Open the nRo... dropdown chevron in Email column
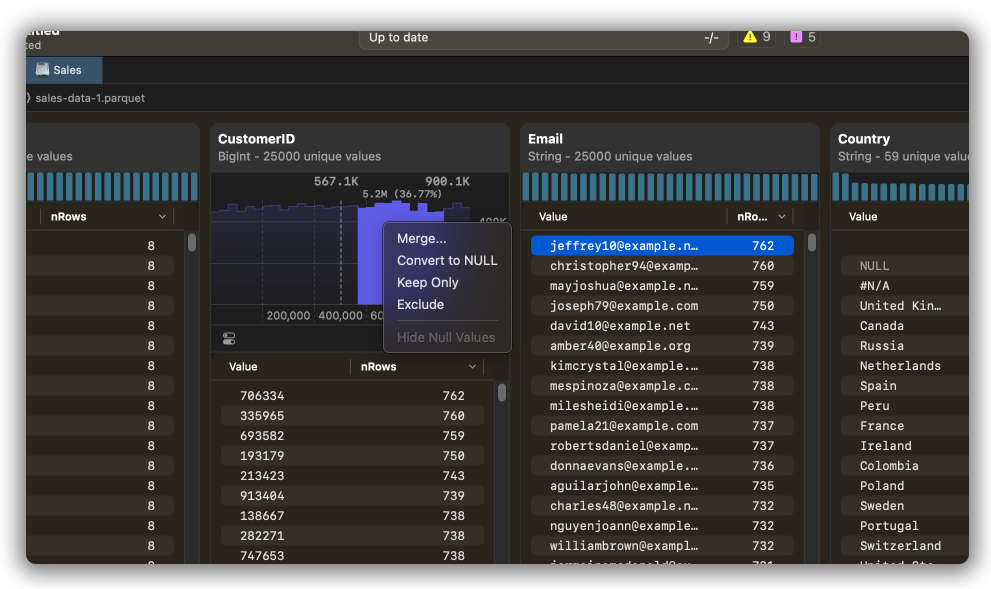The image size is (991, 589). pos(782,217)
